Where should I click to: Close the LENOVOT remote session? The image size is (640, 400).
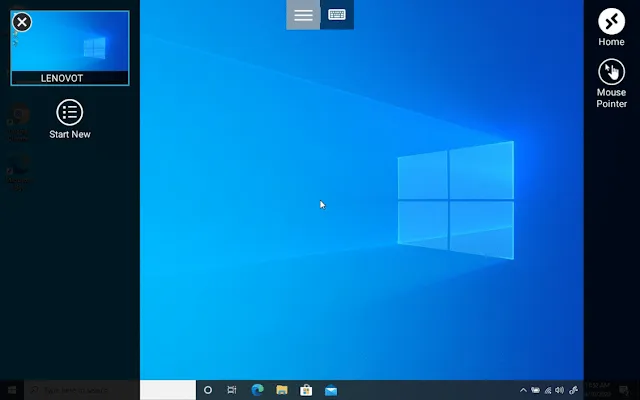pyautogui.click(x=22, y=22)
